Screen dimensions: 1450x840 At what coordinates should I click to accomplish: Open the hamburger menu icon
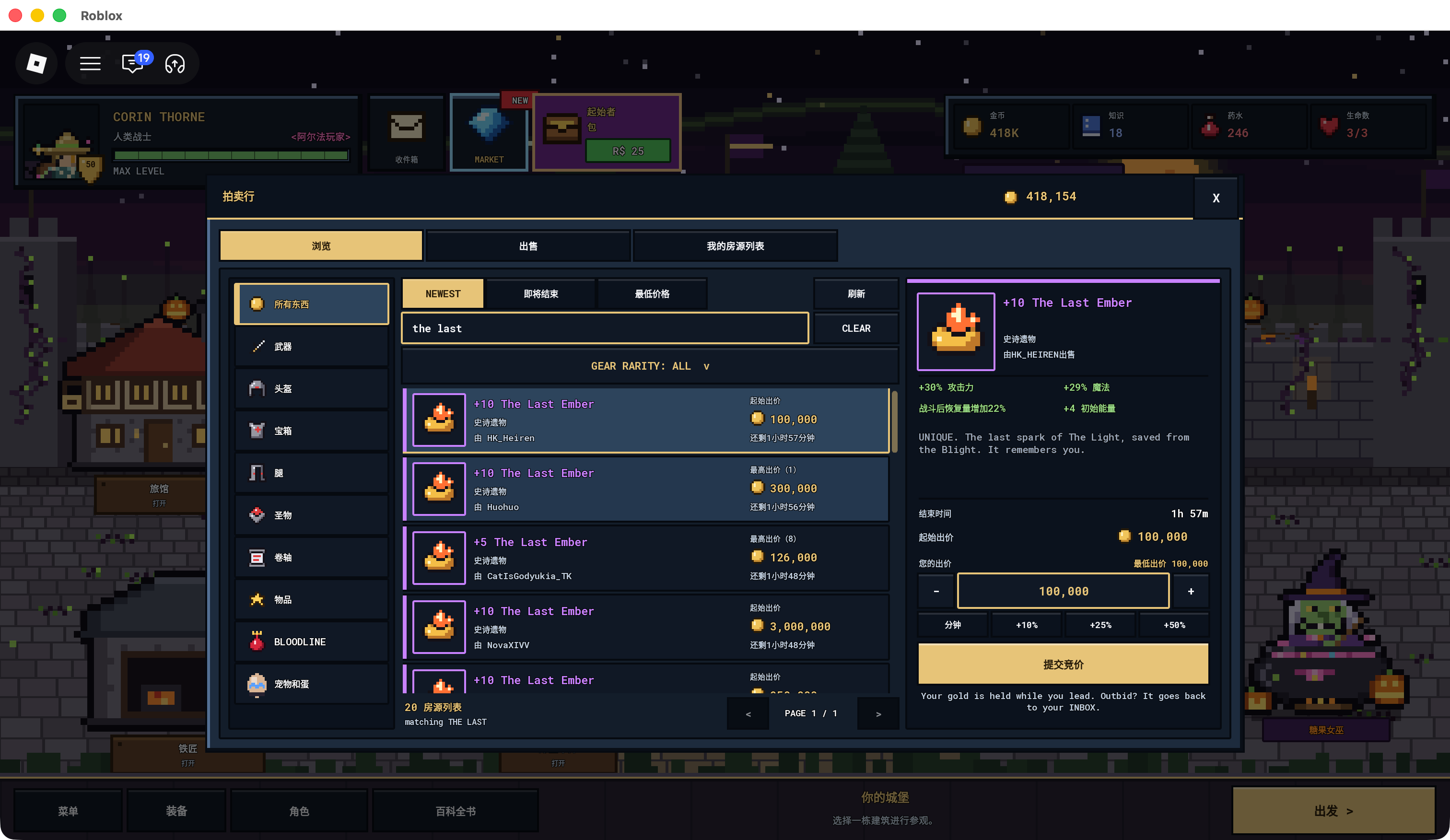(x=90, y=63)
